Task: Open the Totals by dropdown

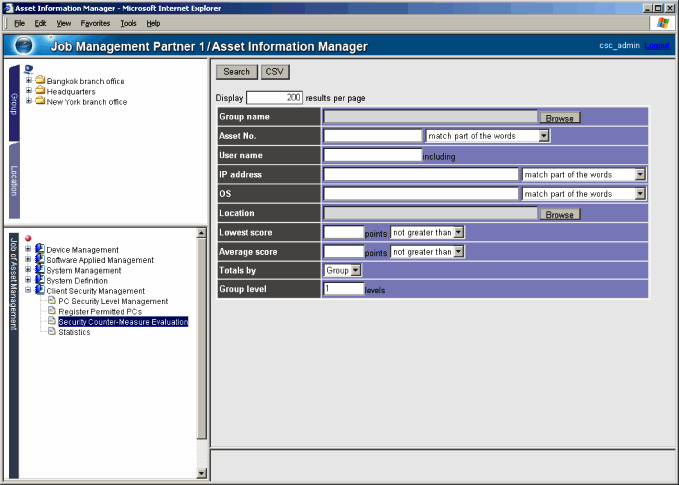Action: 355,270
